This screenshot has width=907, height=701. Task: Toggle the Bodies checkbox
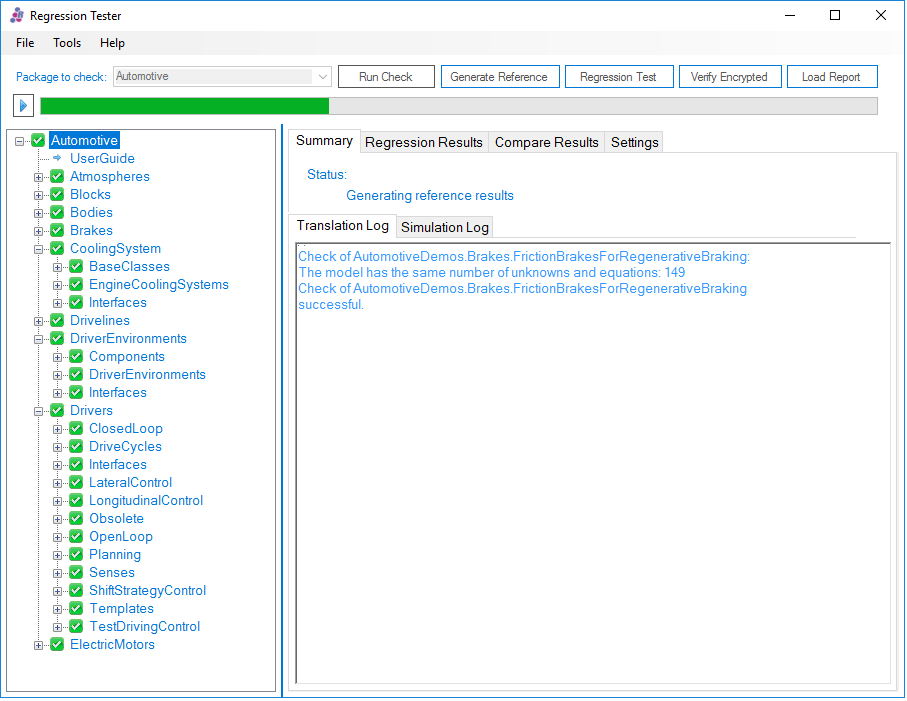point(57,212)
